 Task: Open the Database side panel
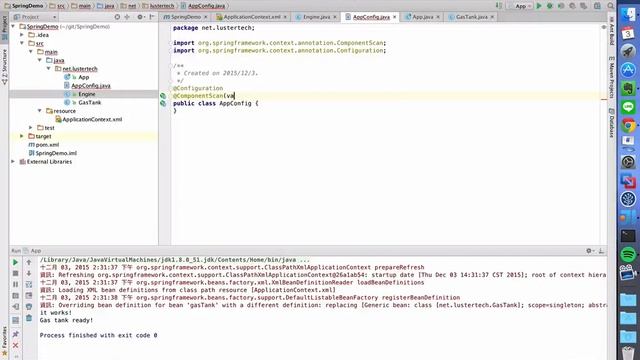(611, 123)
